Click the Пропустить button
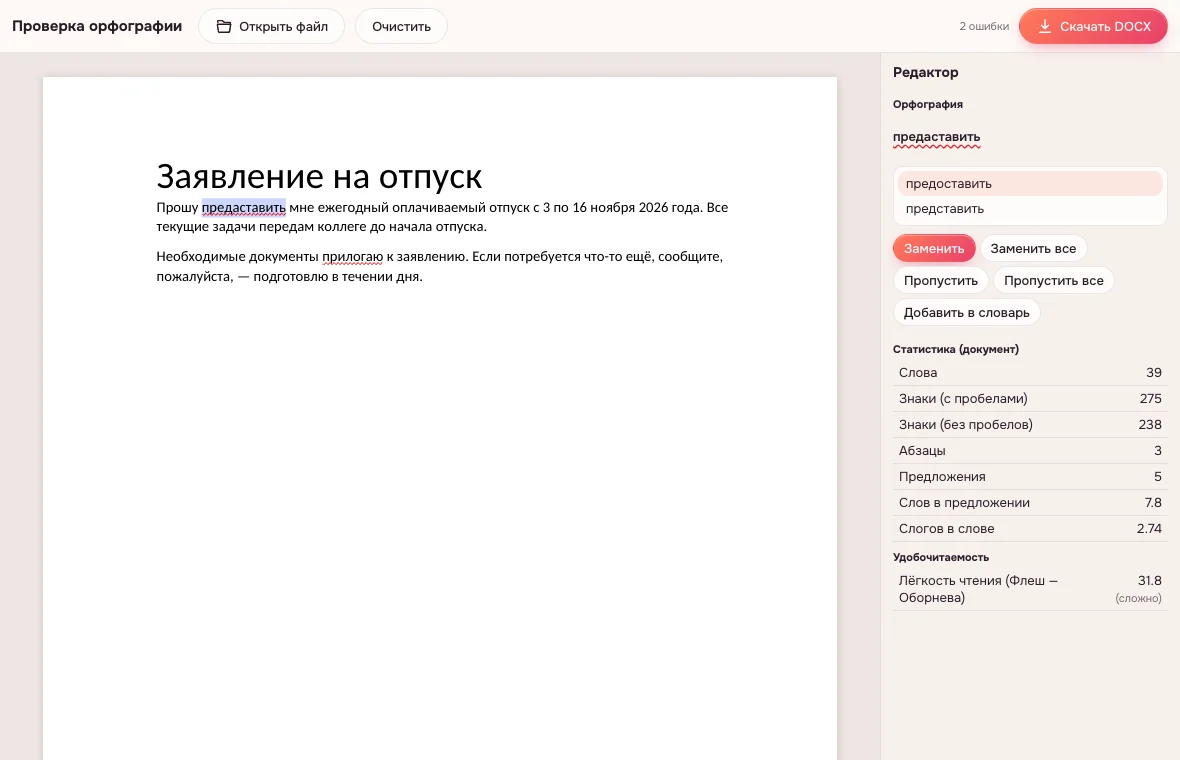1180x760 pixels. [941, 281]
